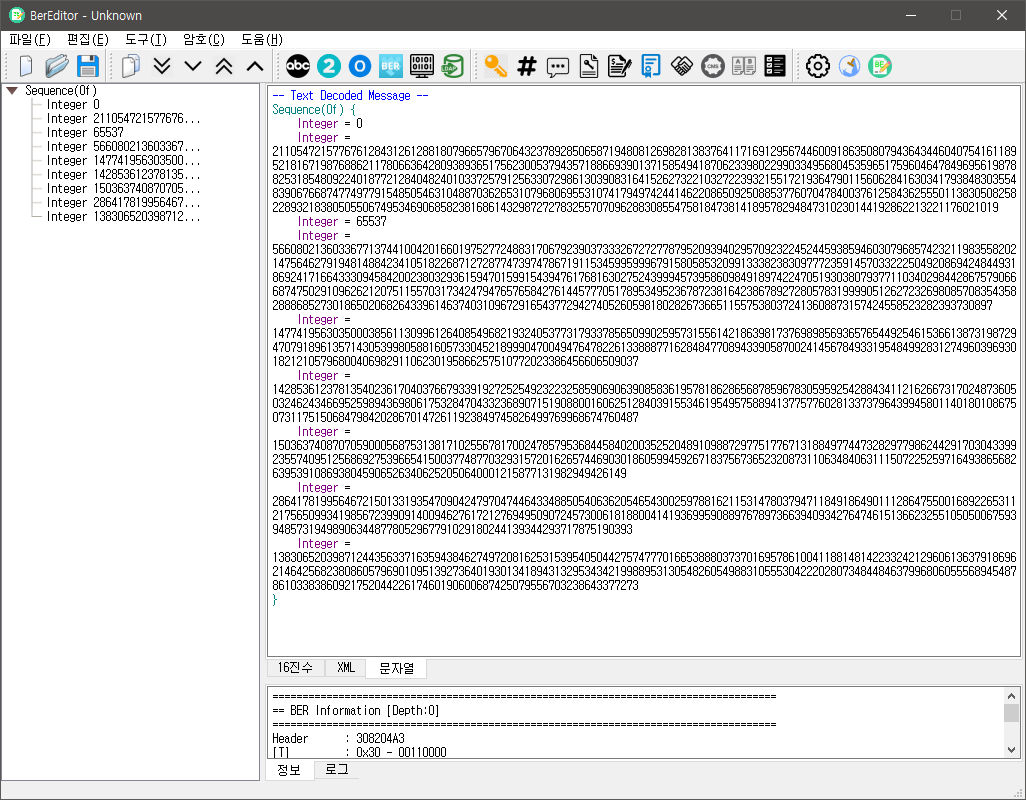Click the blue 'O' circle icon
The width and height of the screenshot is (1026, 800).
tap(359, 66)
